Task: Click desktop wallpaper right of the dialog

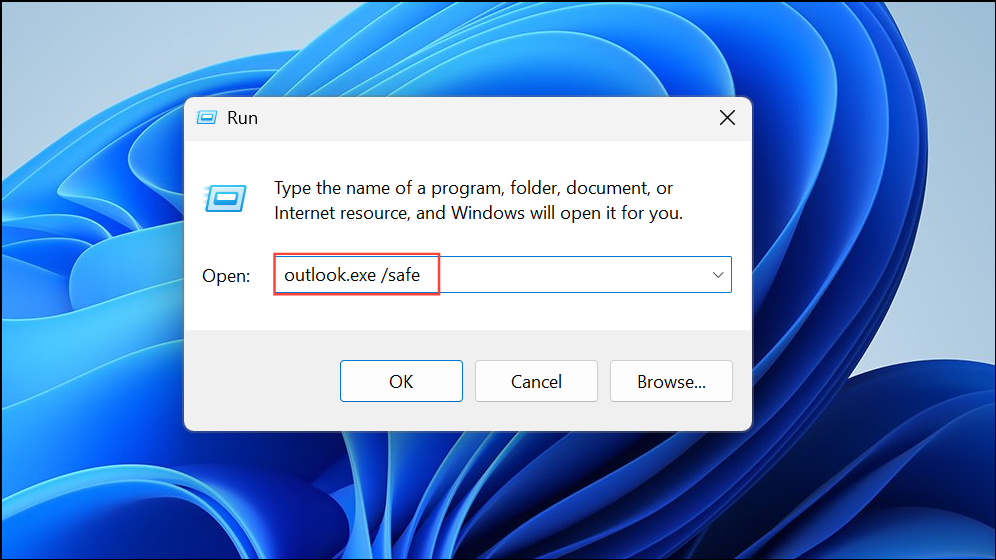Action: [x=873, y=279]
